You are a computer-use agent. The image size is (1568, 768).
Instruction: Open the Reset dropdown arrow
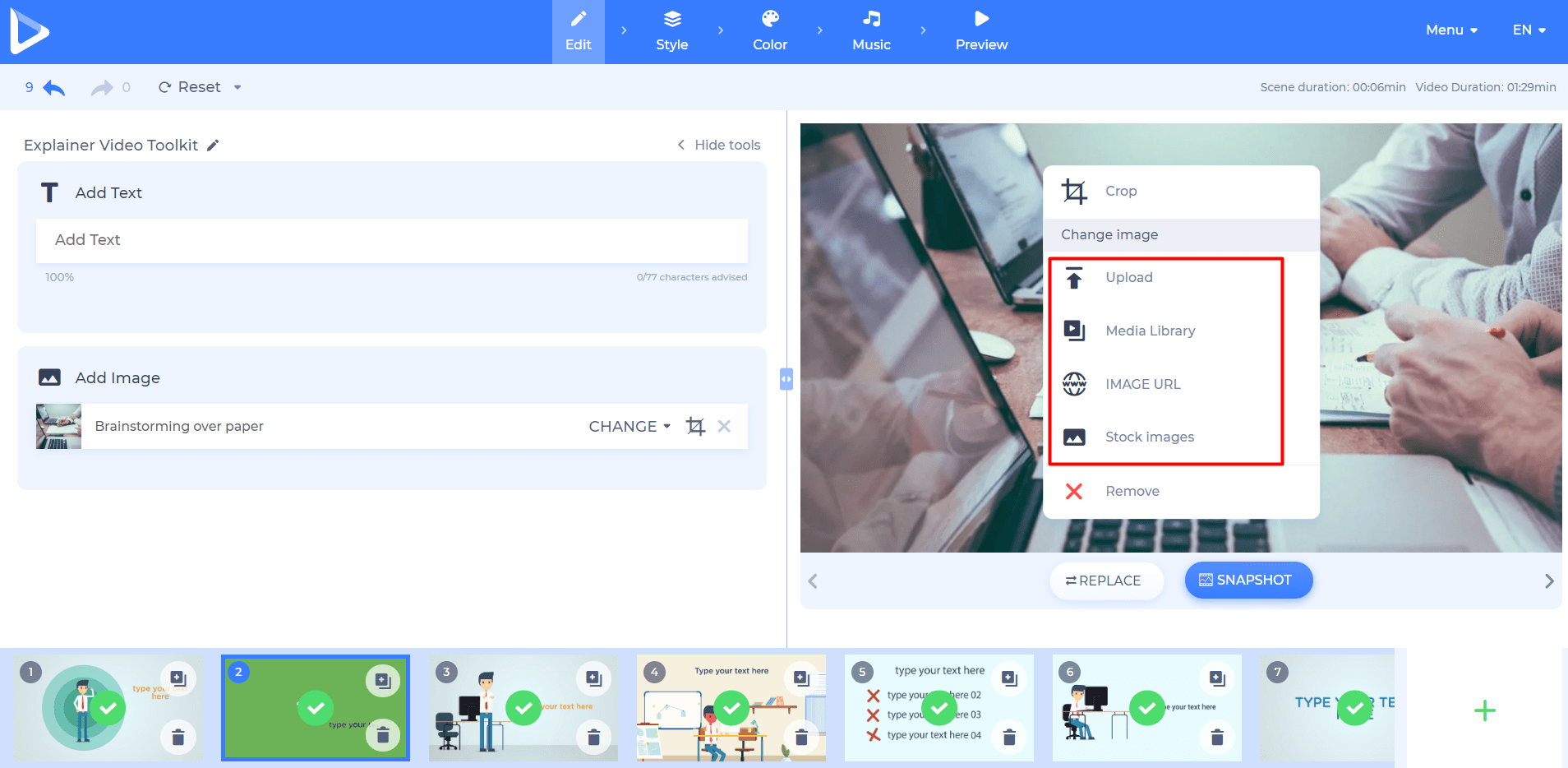point(238,86)
